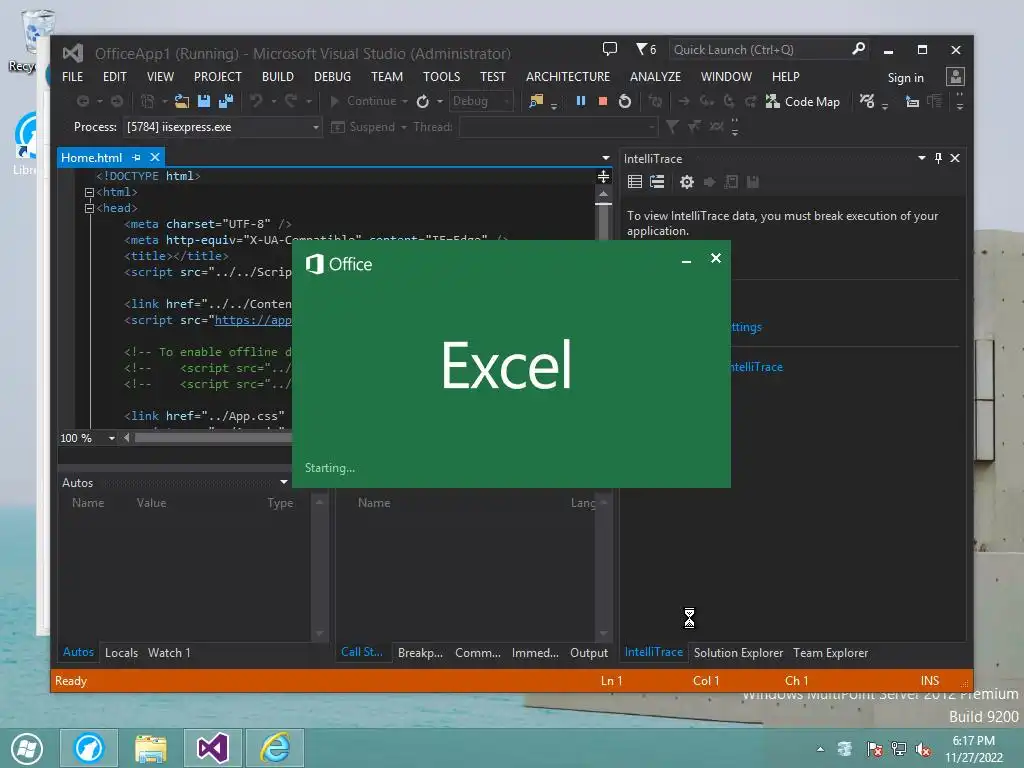The width and height of the screenshot is (1024, 768).
Task: Switch to the Breakpoints tab
Action: click(420, 653)
